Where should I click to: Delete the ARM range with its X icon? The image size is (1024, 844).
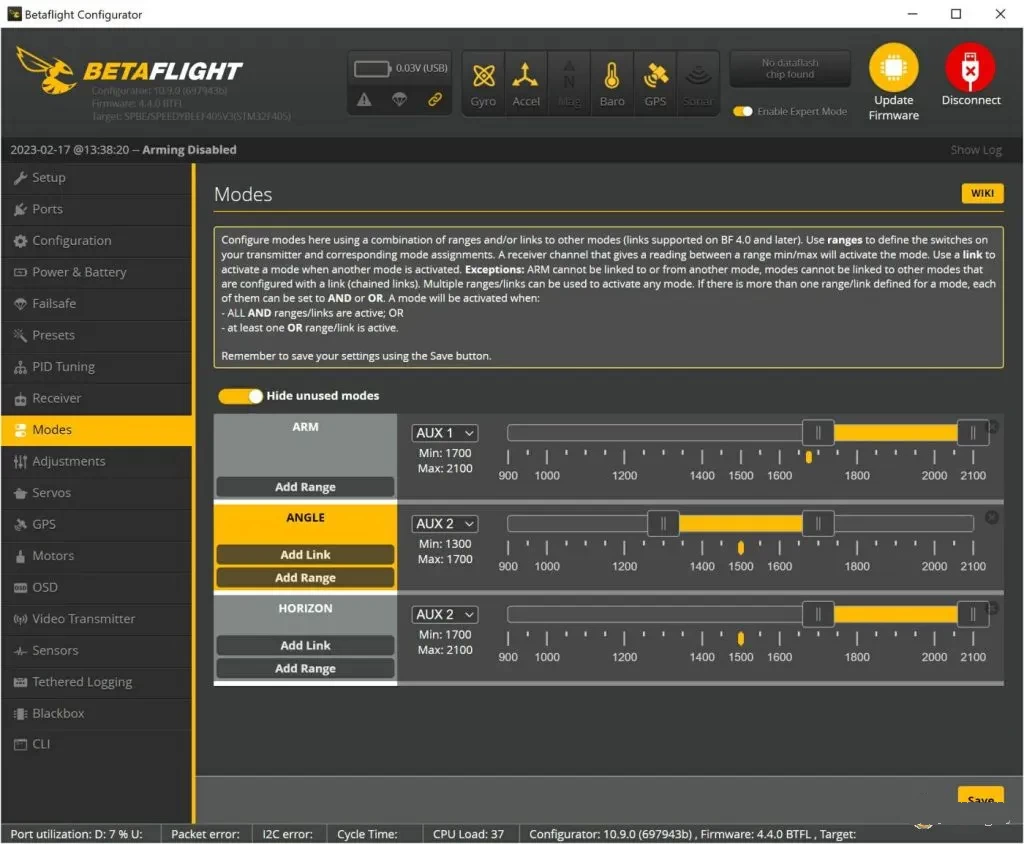992,427
